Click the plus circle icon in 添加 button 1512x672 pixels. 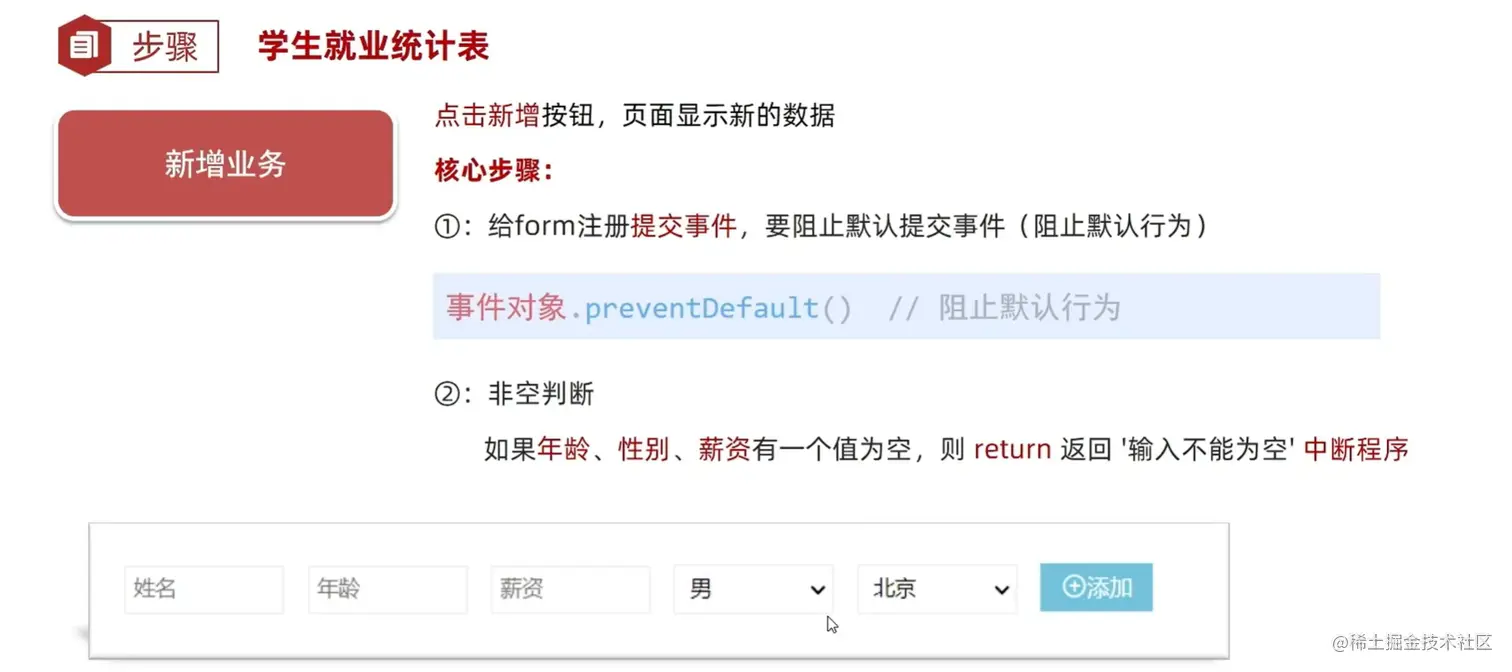pyautogui.click(x=1073, y=588)
